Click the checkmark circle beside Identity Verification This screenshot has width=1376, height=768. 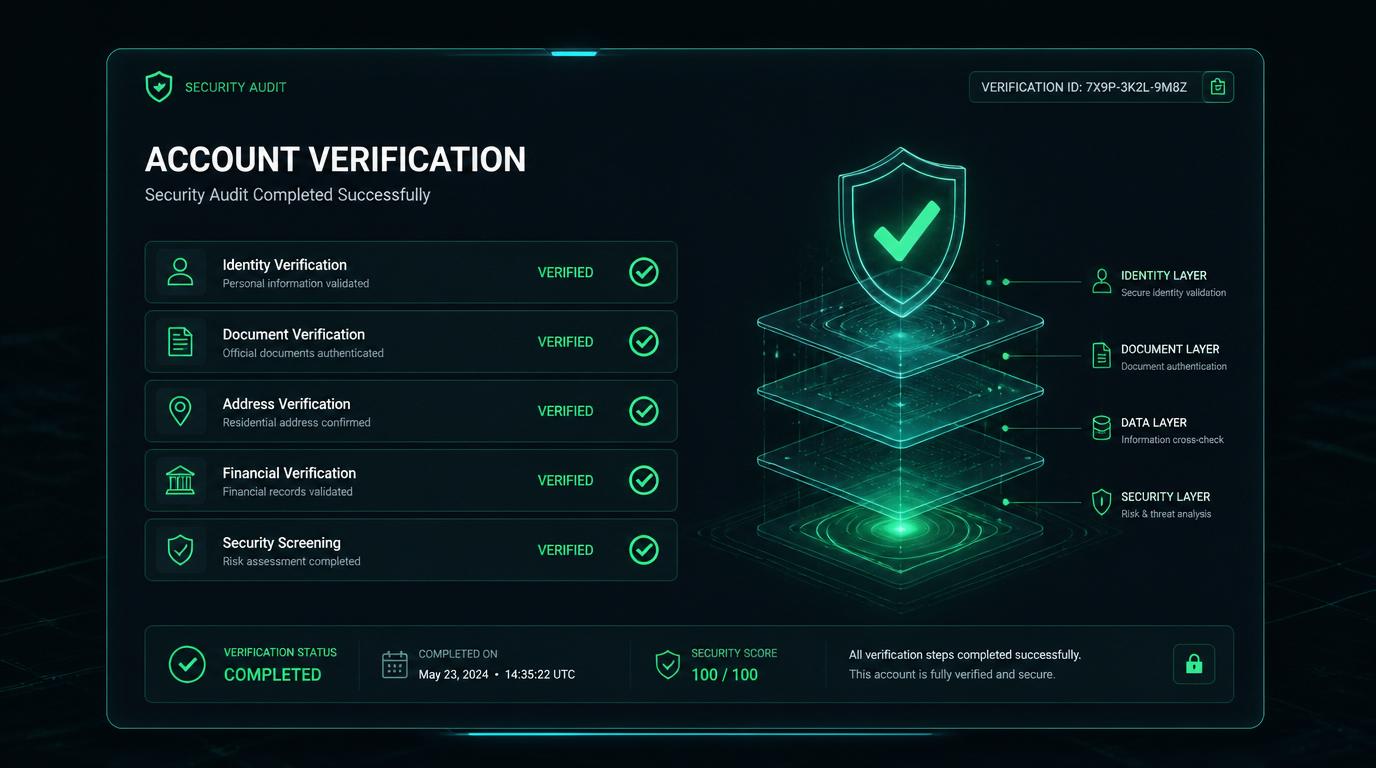point(644,272)
